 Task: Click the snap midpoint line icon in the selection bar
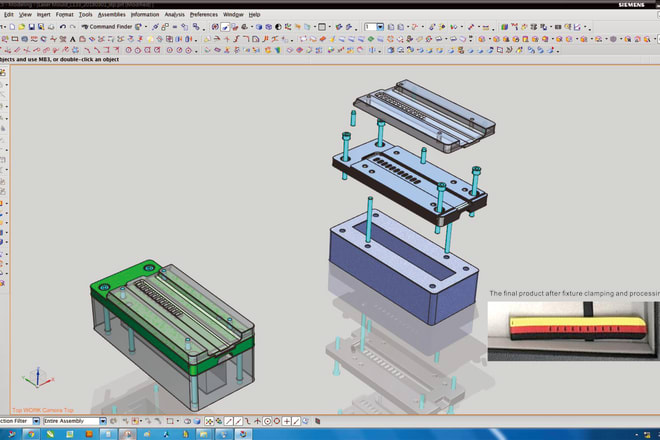click(x=238, y=421)
